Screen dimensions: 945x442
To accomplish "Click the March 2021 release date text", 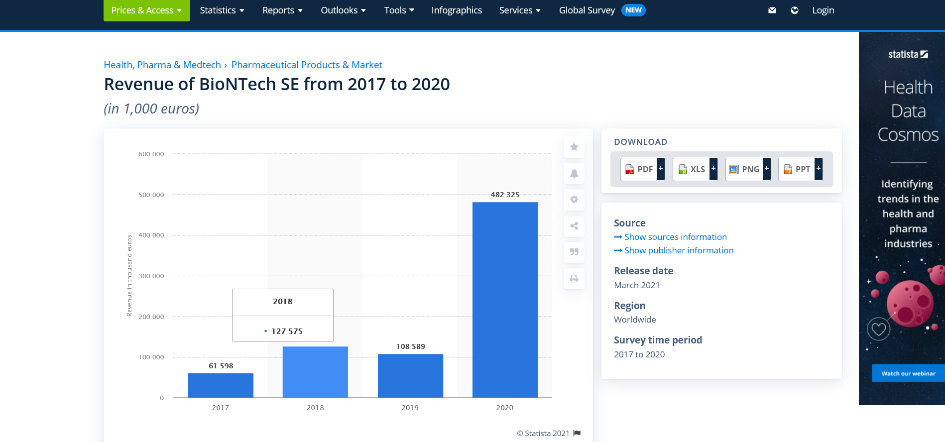I will (637, 285).
